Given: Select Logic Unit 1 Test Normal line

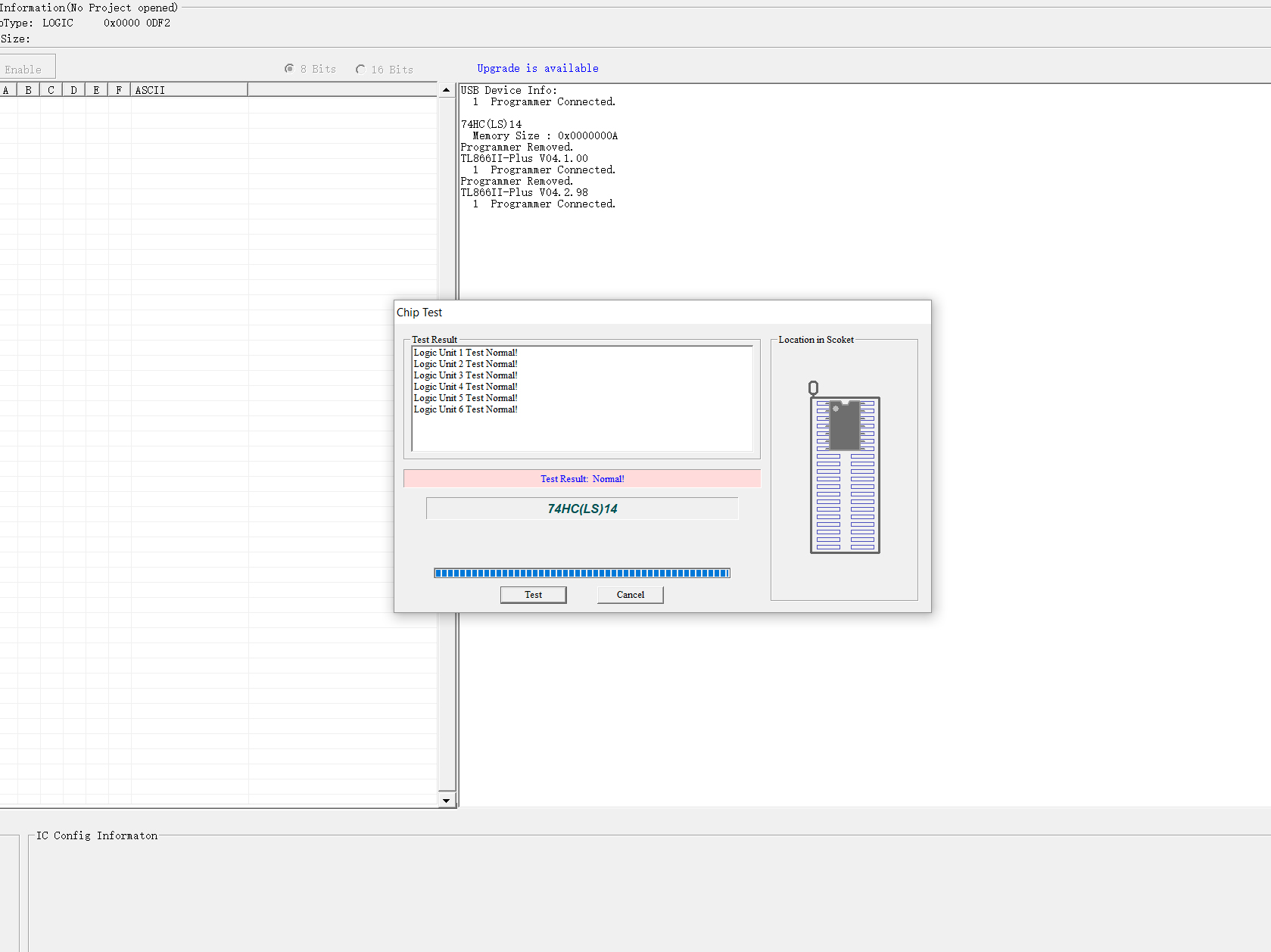Looking at the screenshot, I should (466, 353).
